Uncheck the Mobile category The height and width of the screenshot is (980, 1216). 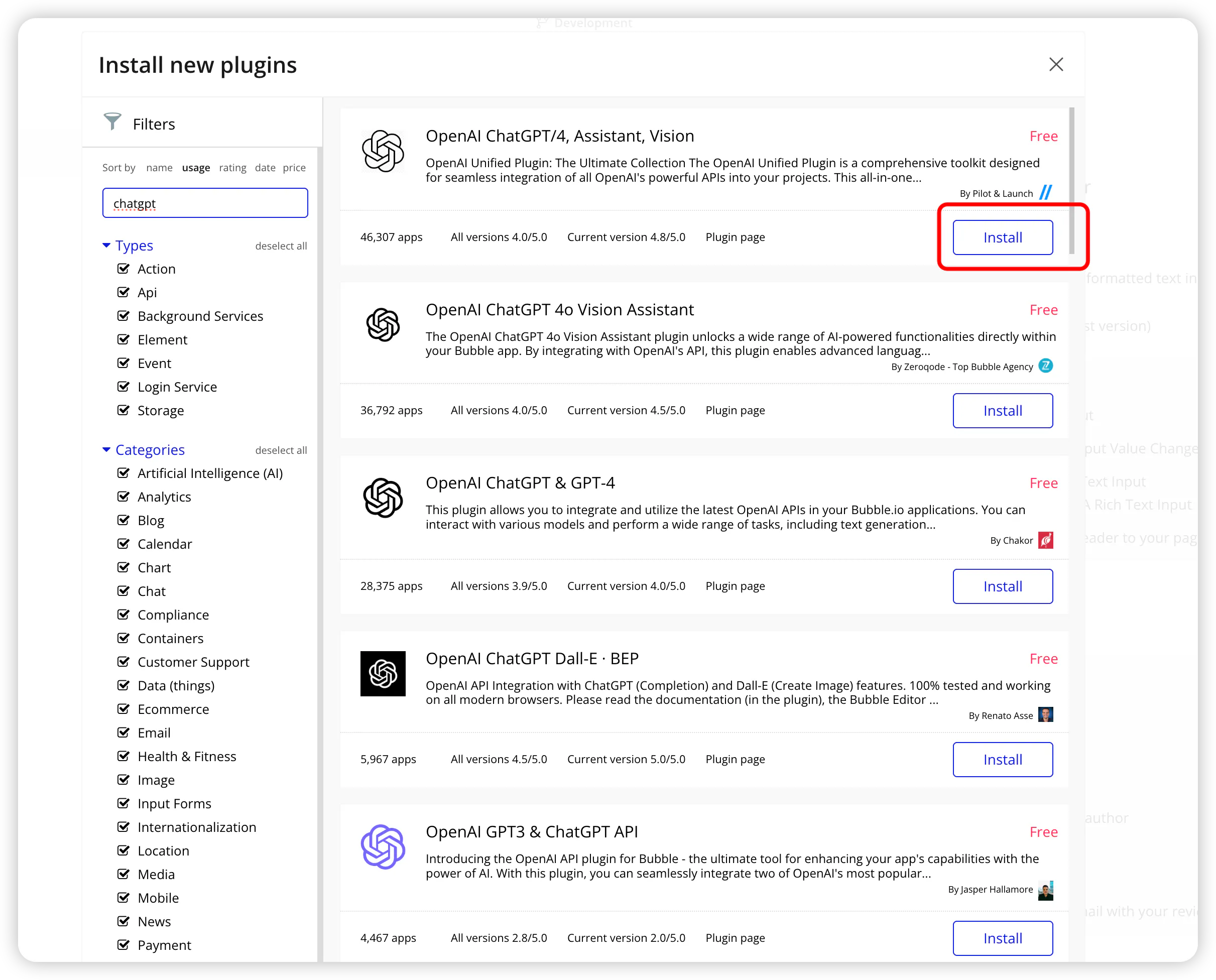(x=123, y=898)
